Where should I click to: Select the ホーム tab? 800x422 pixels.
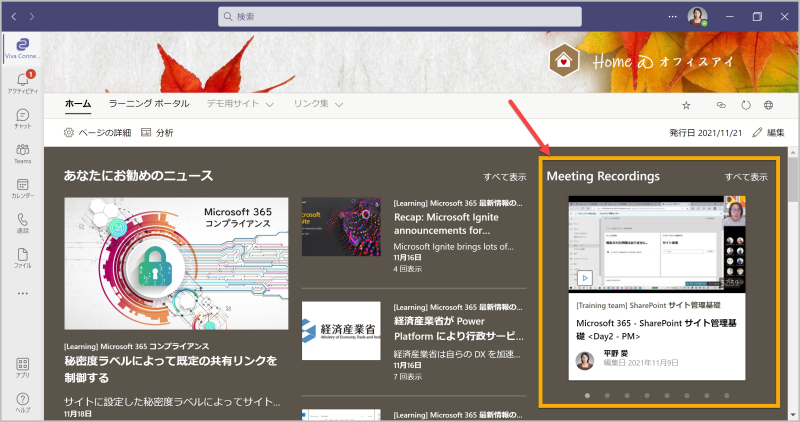pyautogui.click(x=78, y=104)
